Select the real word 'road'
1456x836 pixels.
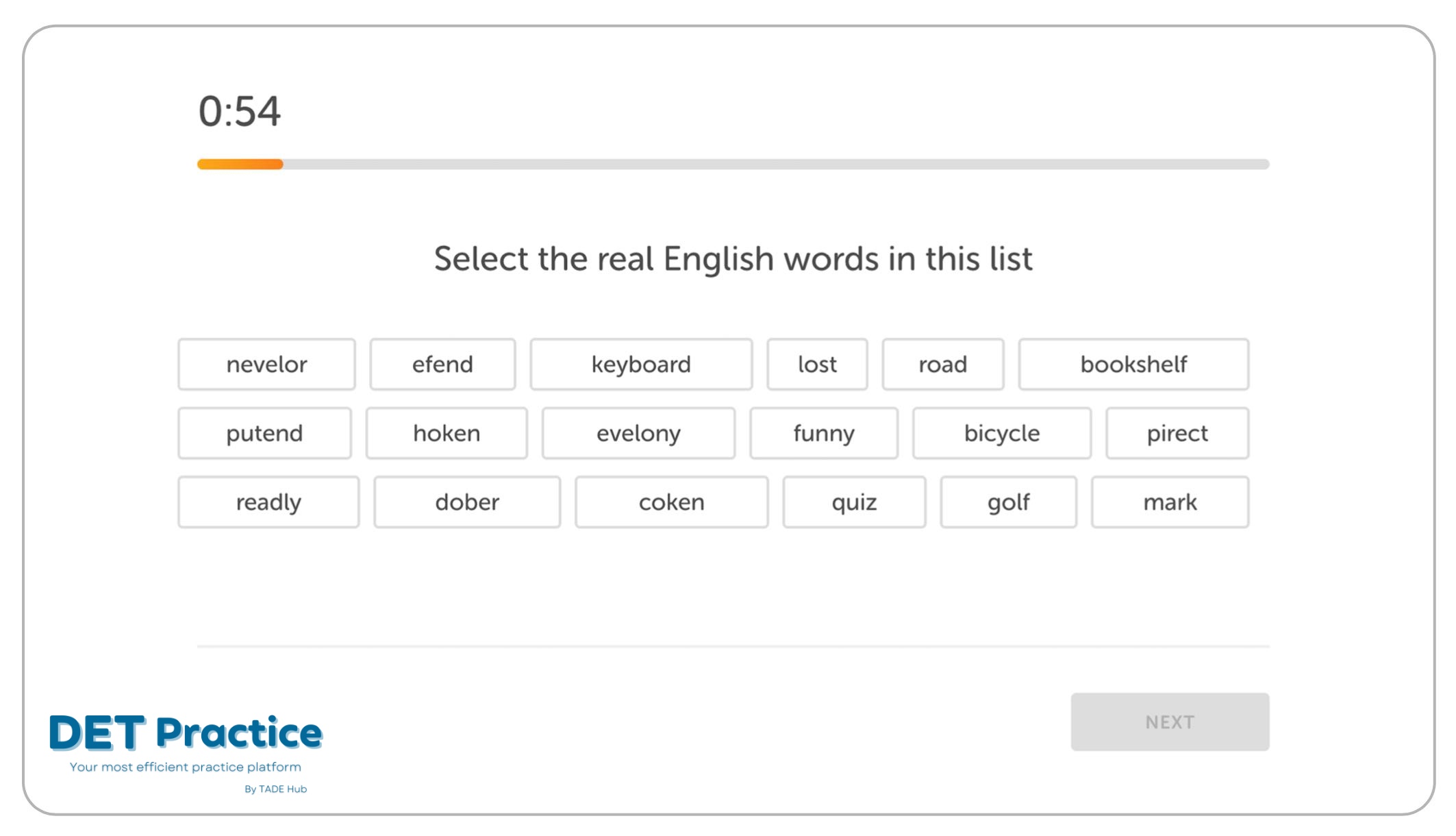(940, 363)
